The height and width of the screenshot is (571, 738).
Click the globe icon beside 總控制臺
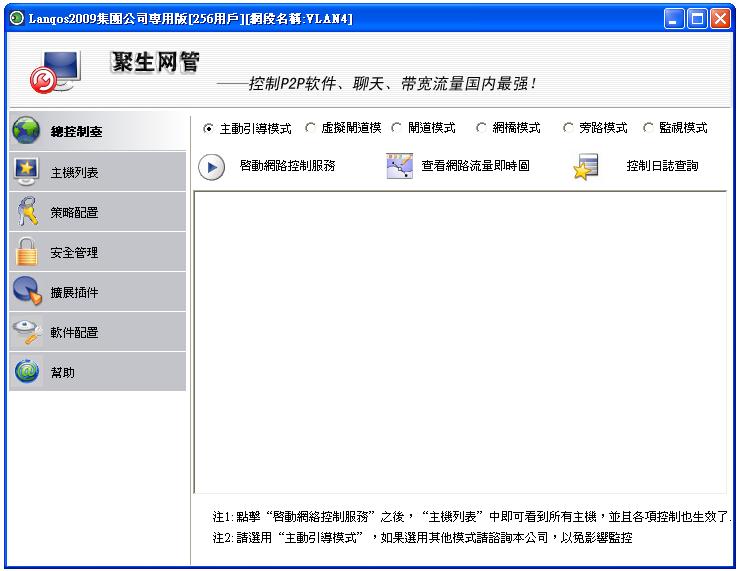tap(26, 130)
